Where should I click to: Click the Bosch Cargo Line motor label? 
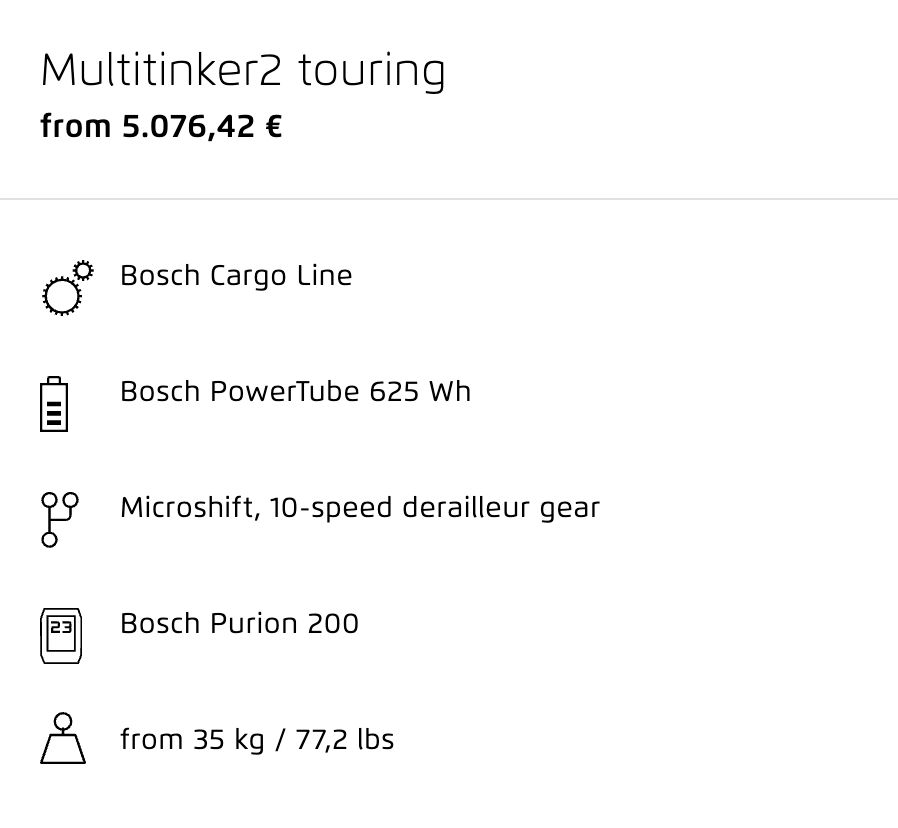pyautogui.click(x=236, y=276)
